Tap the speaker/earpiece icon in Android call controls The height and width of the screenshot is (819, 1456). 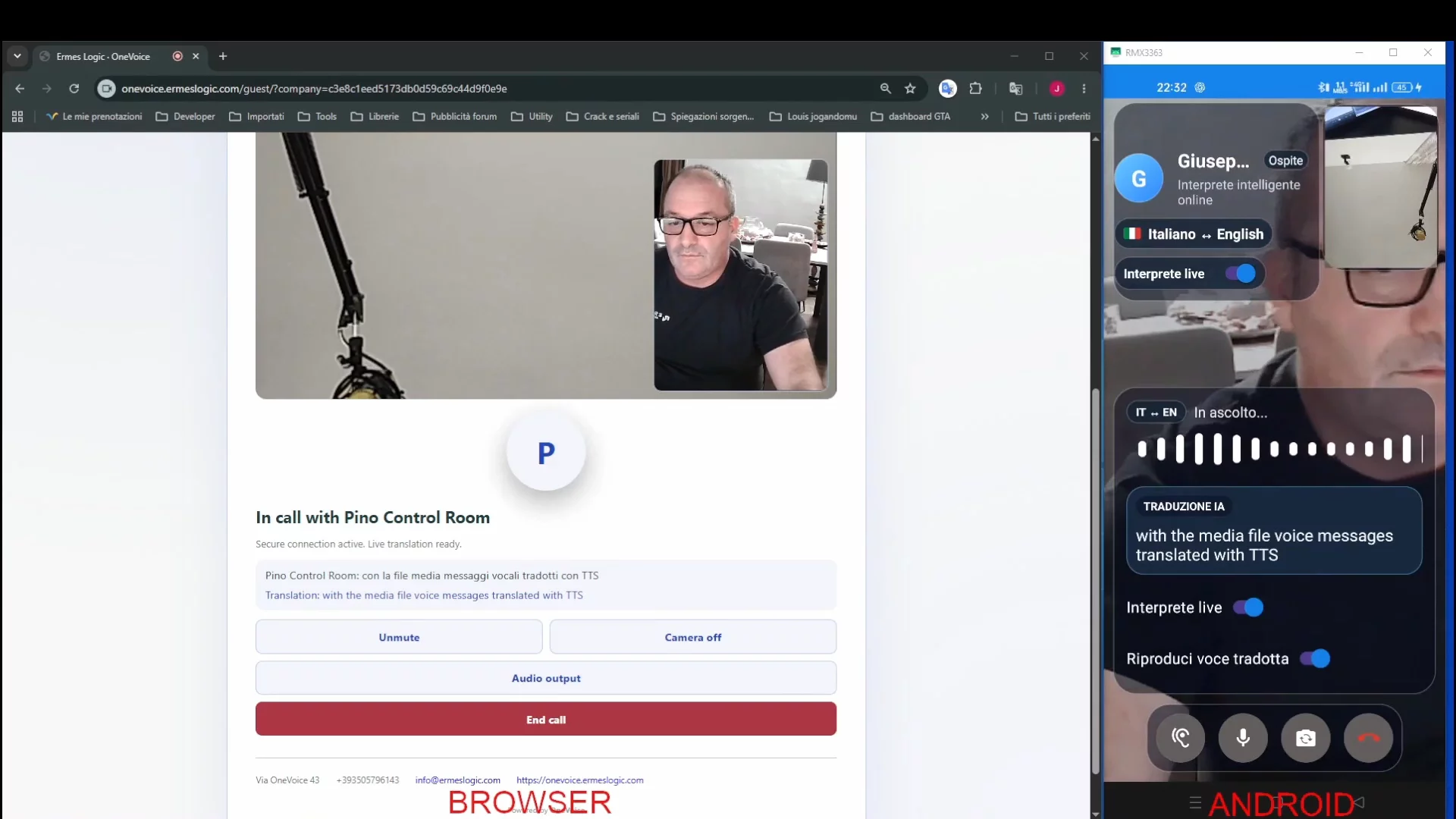click(x=1180, y=738)
